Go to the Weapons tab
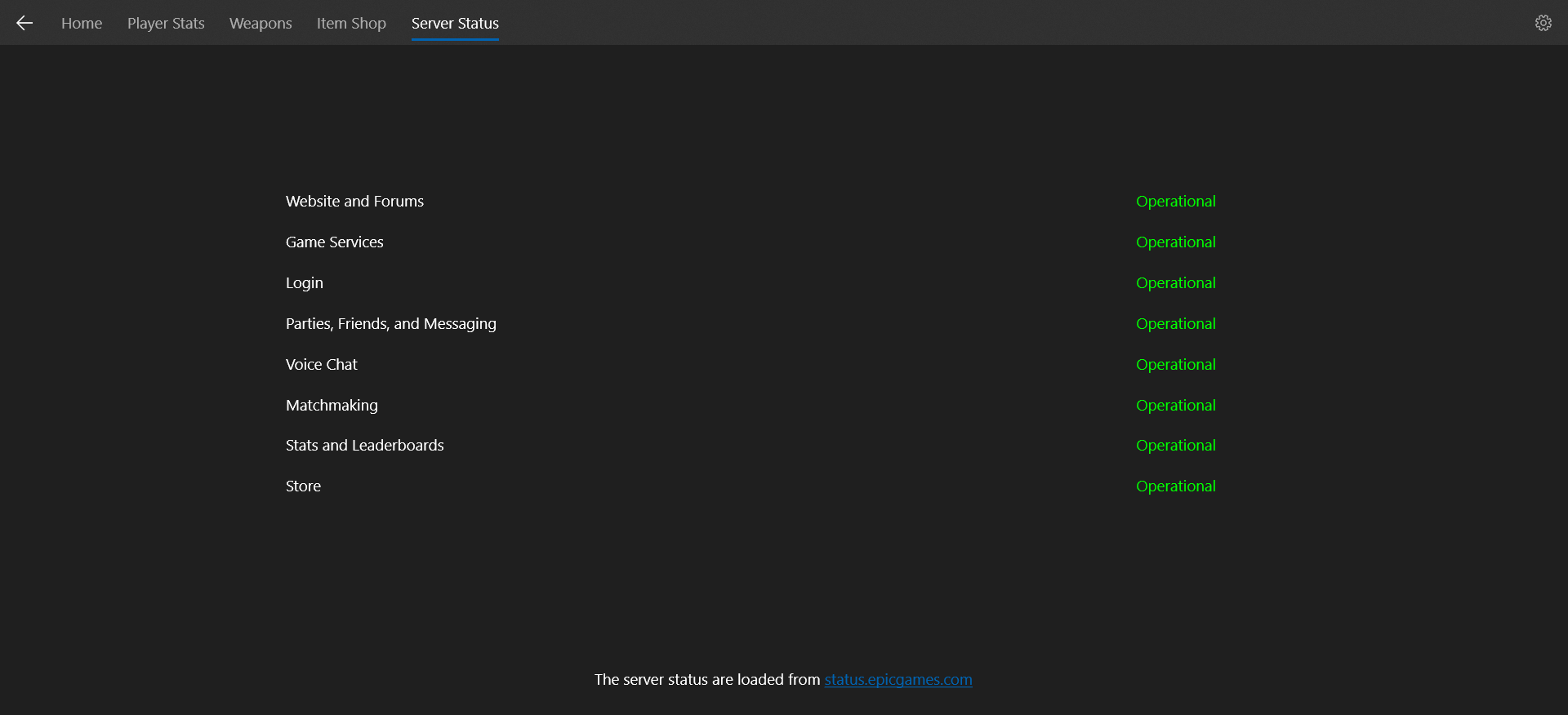The width and height of the screenshot is (1568, 715). [261, 24]
